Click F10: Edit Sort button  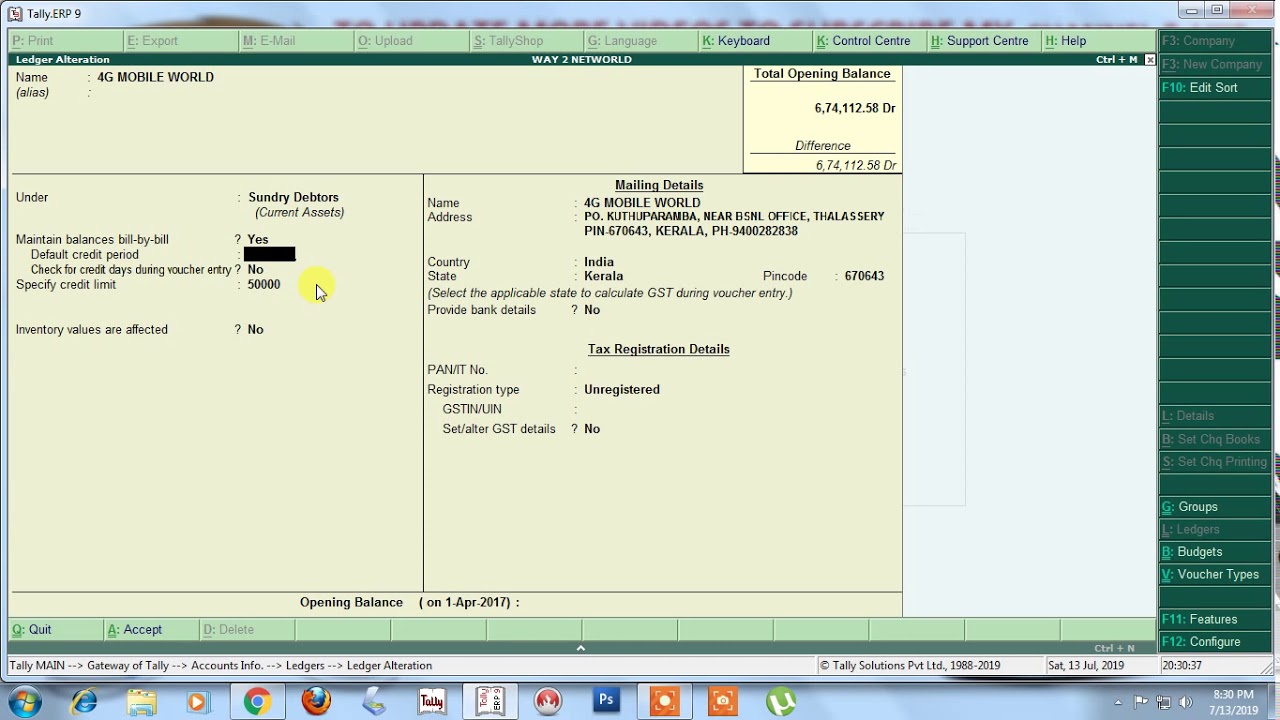click(x=1213, y=88)
